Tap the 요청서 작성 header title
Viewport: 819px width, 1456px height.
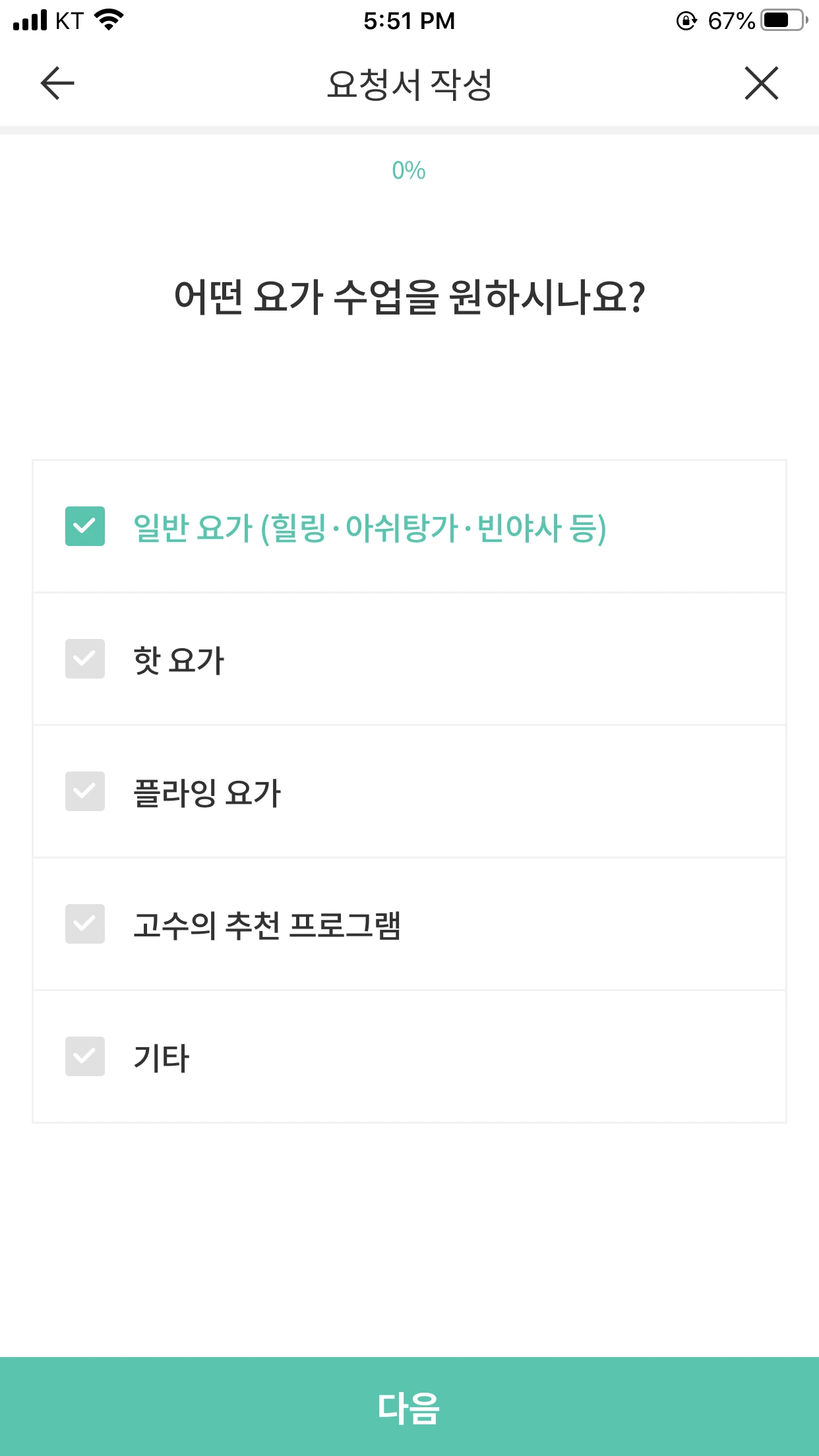[x=409, y=84]
